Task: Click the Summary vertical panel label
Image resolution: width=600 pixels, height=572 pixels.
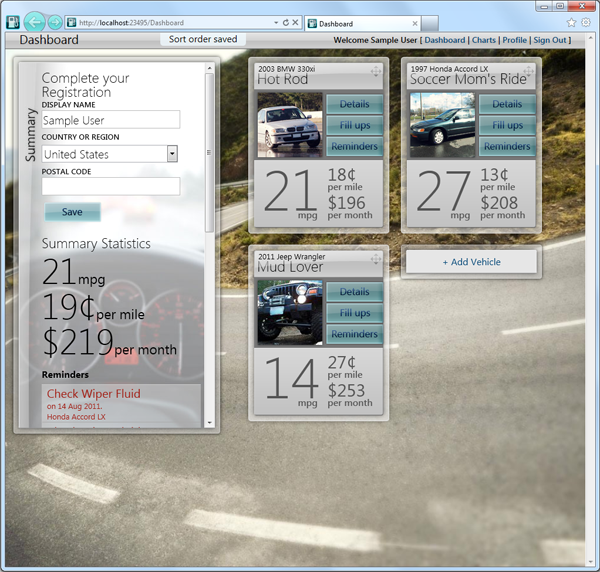Action: pyautogui.click(x=31, y=135)
